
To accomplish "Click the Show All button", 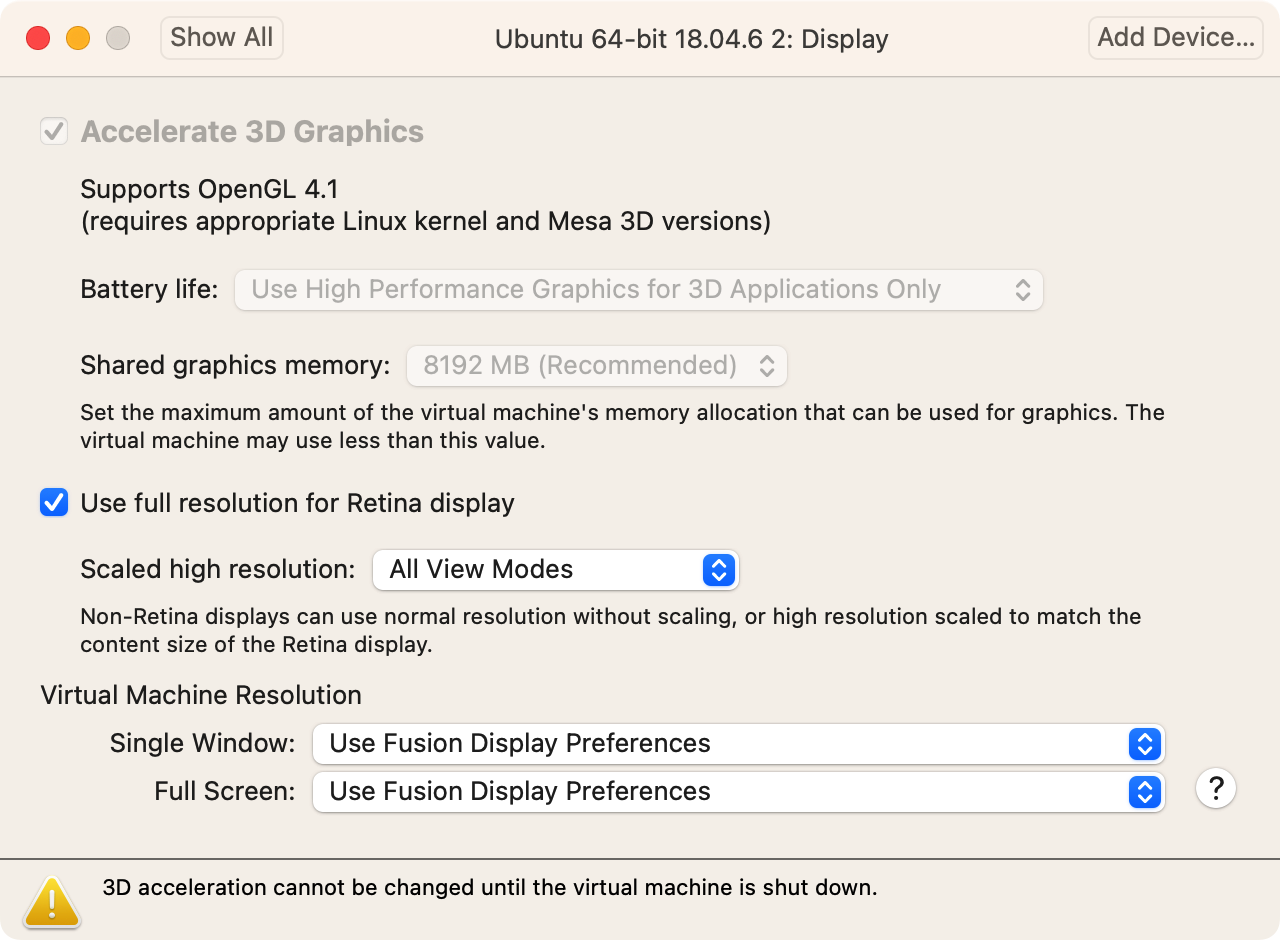I will [x=222, y=38].
